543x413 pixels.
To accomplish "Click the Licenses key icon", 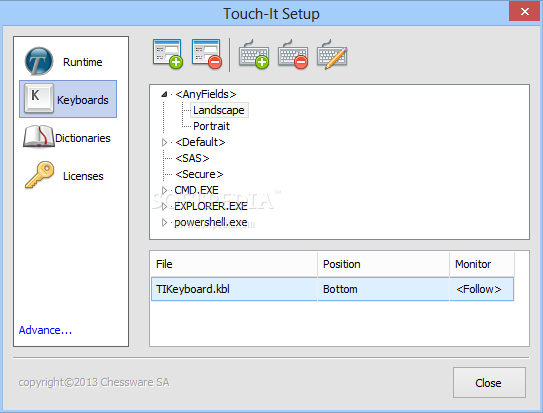I will (39, 175).
